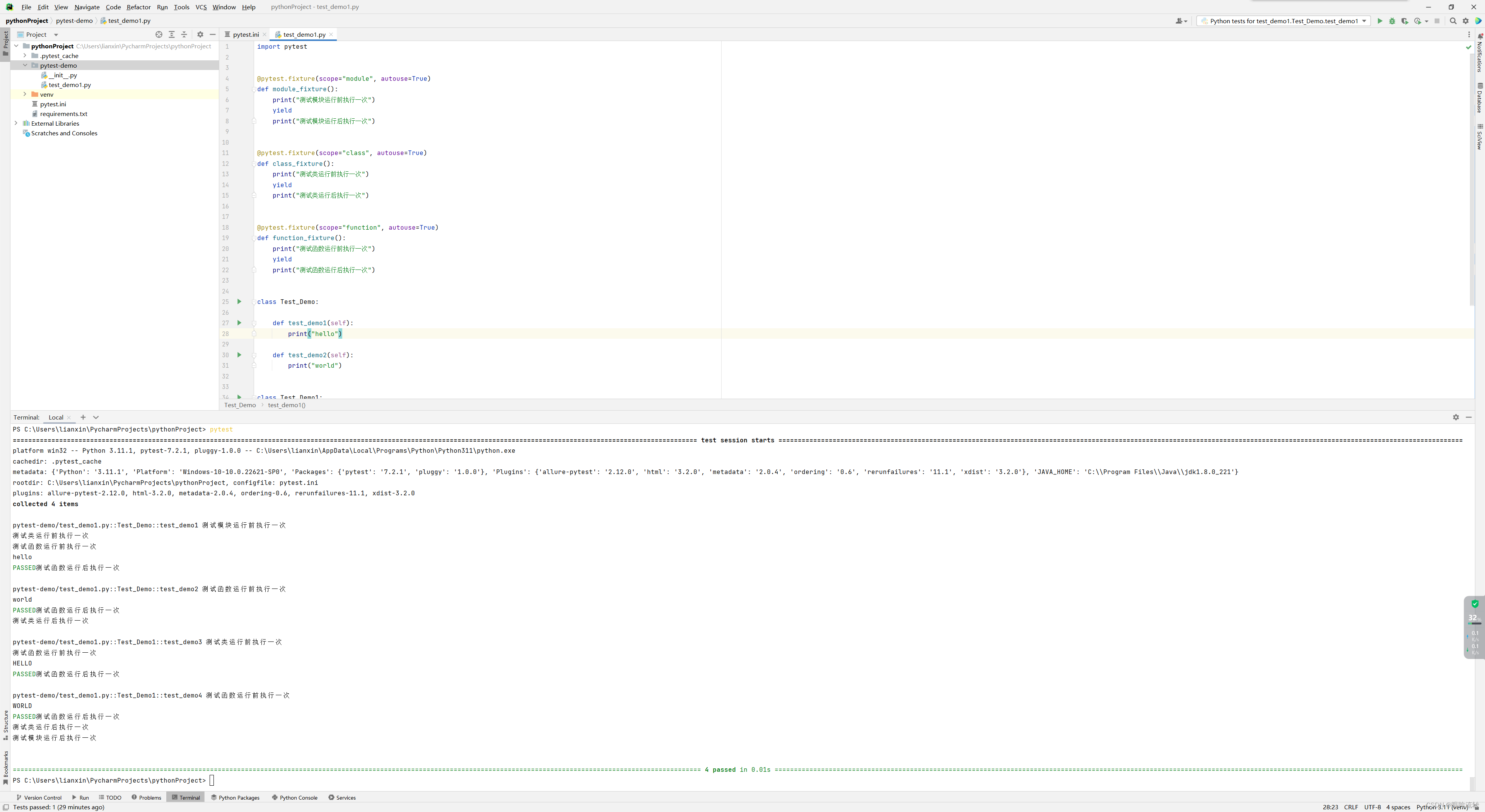Image resolution: width=1485 pixels, height=812 pixels.
Task: Add a new terminal session tab
Action: click(83, 417)
